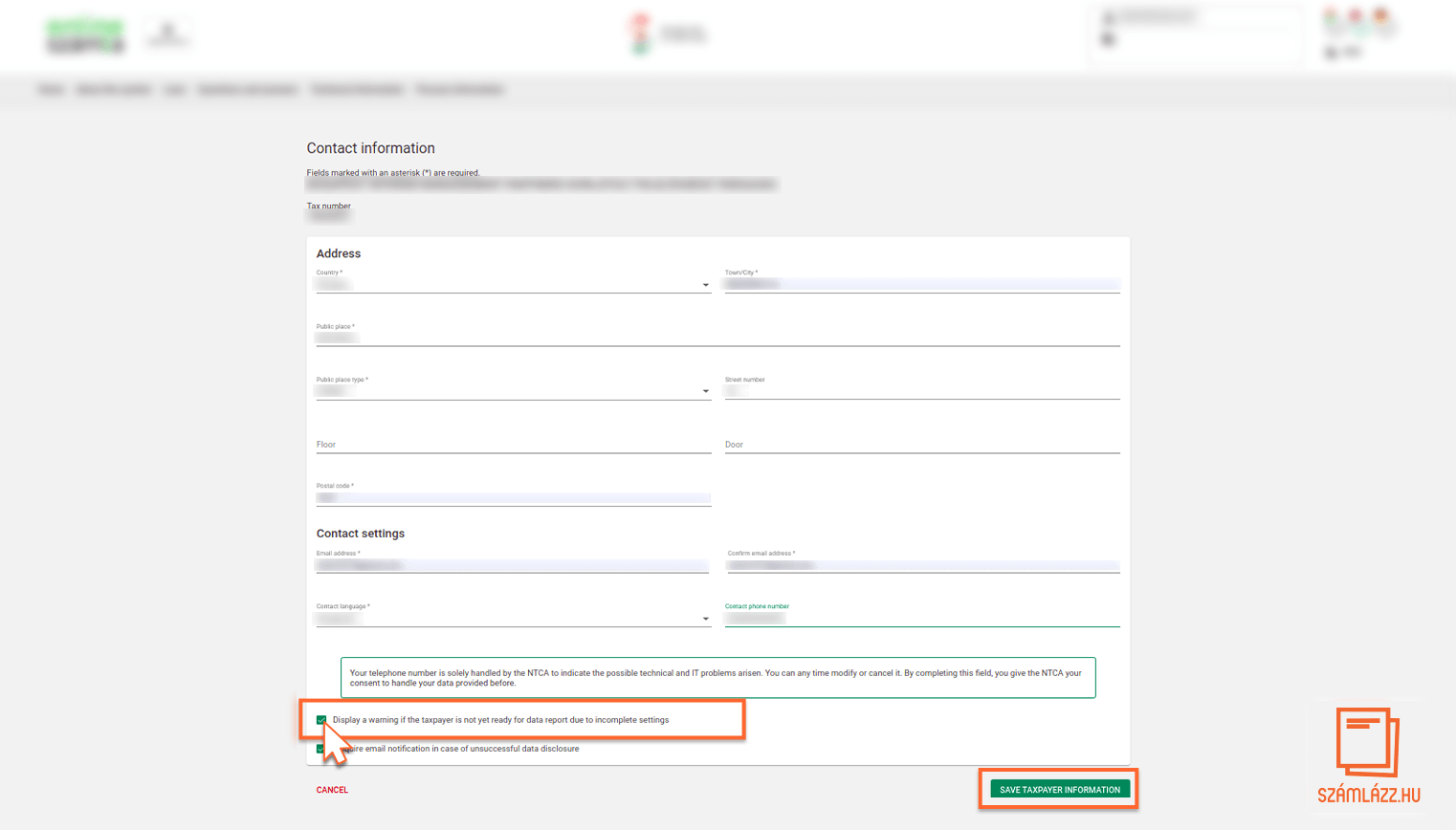The height and width of the screenshot is (830, 1456).
Task: Click into the Public place field
Action: (717, 338)
